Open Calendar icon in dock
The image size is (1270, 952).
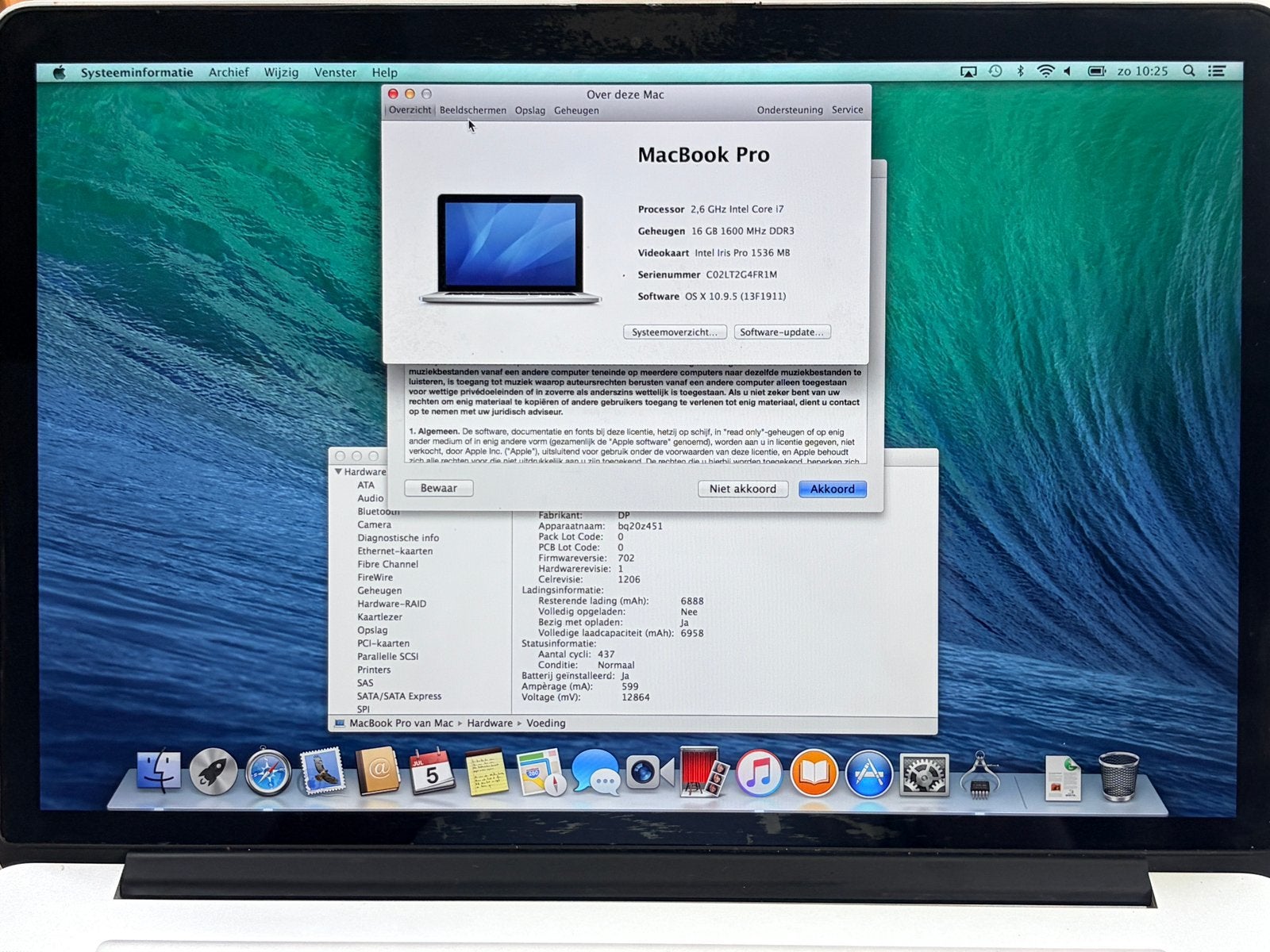(x=432, y=771)
